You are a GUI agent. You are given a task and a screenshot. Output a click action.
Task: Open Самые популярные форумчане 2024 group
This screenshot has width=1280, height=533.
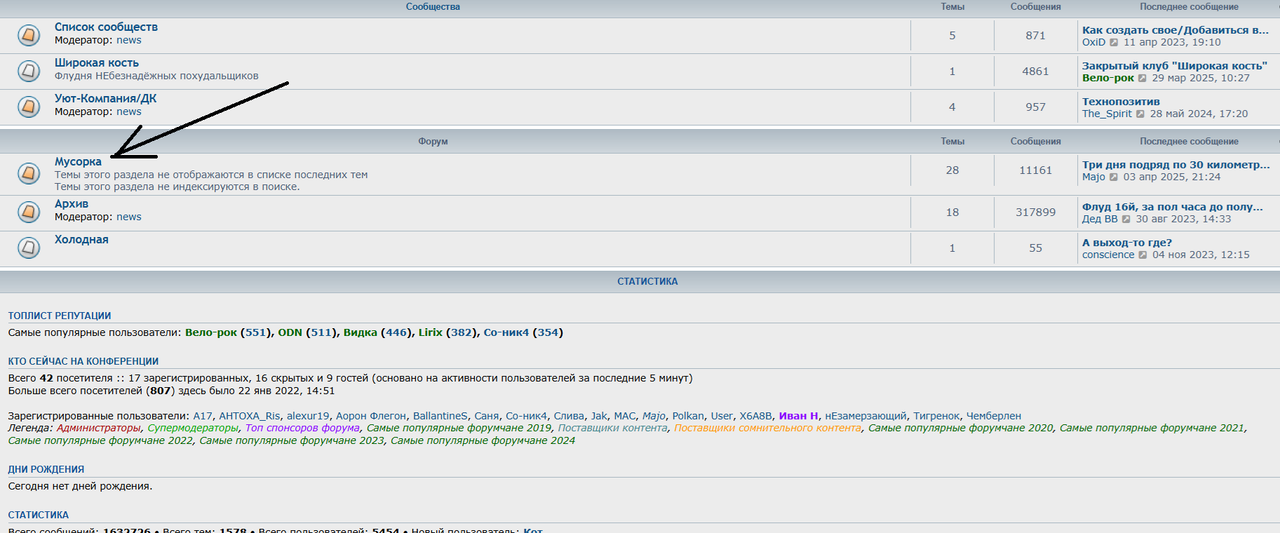483,440
